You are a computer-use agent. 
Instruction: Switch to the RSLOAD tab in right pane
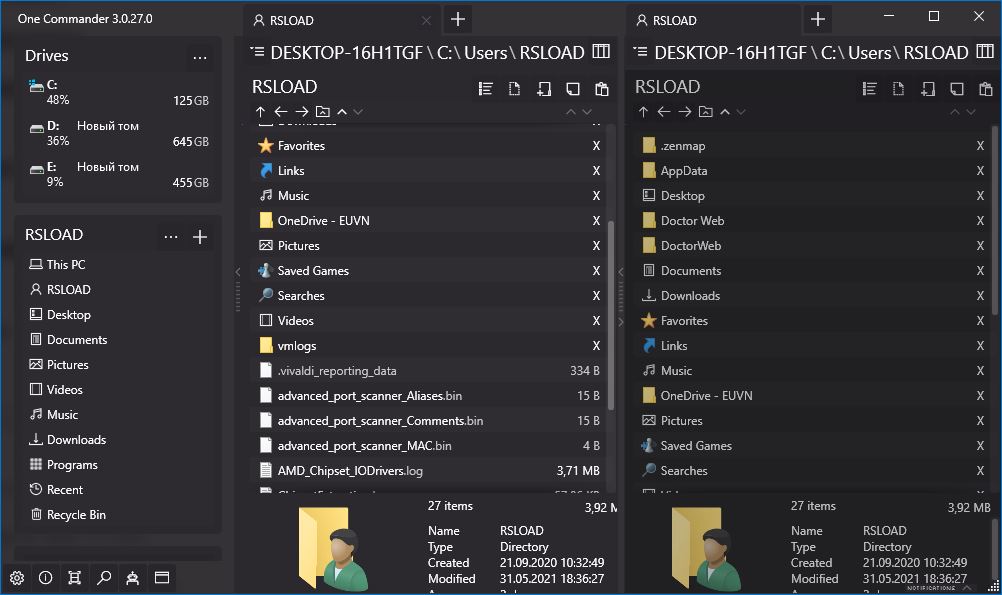(675, 20)
